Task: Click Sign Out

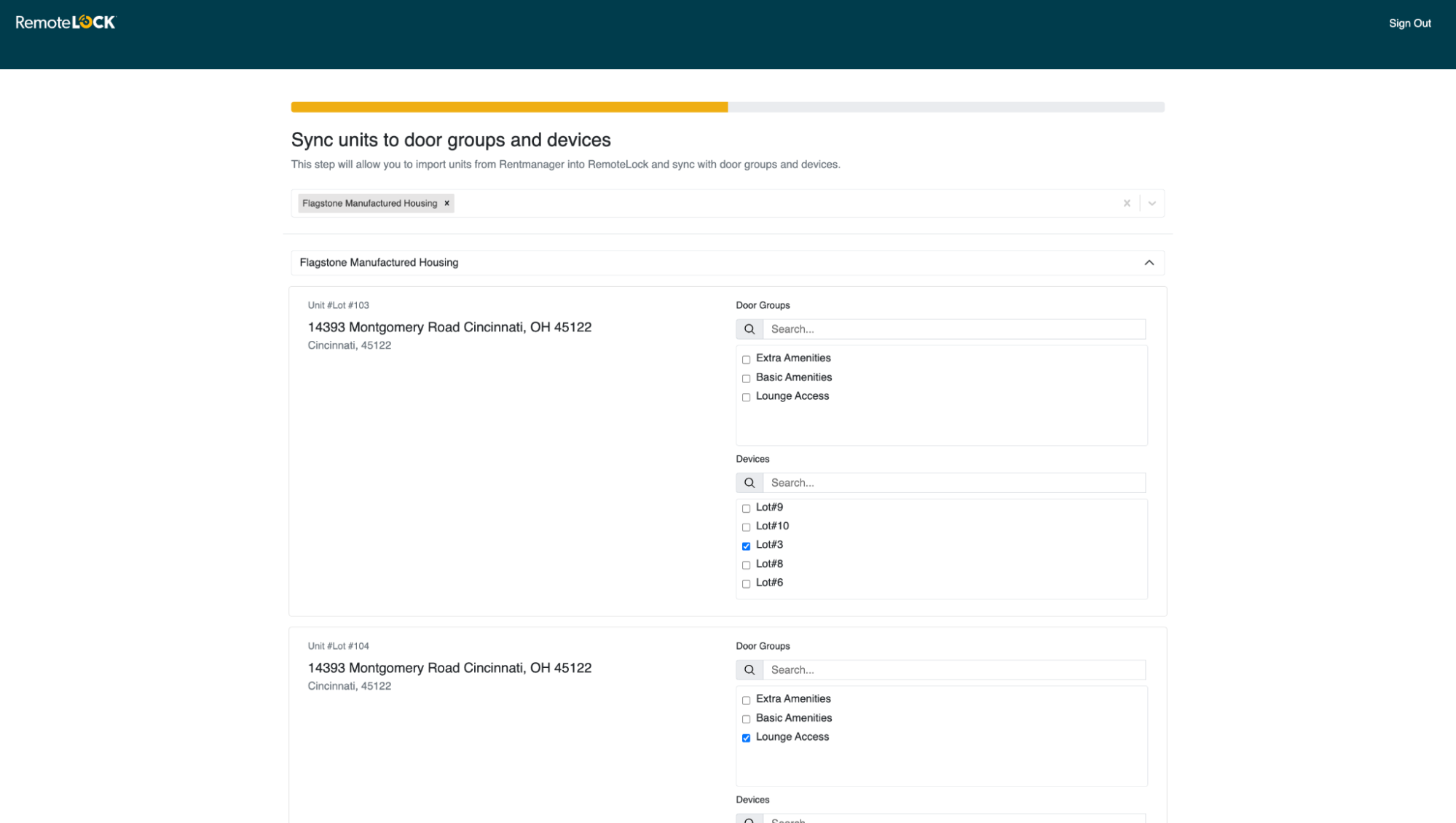Action: click(1409, 23)
